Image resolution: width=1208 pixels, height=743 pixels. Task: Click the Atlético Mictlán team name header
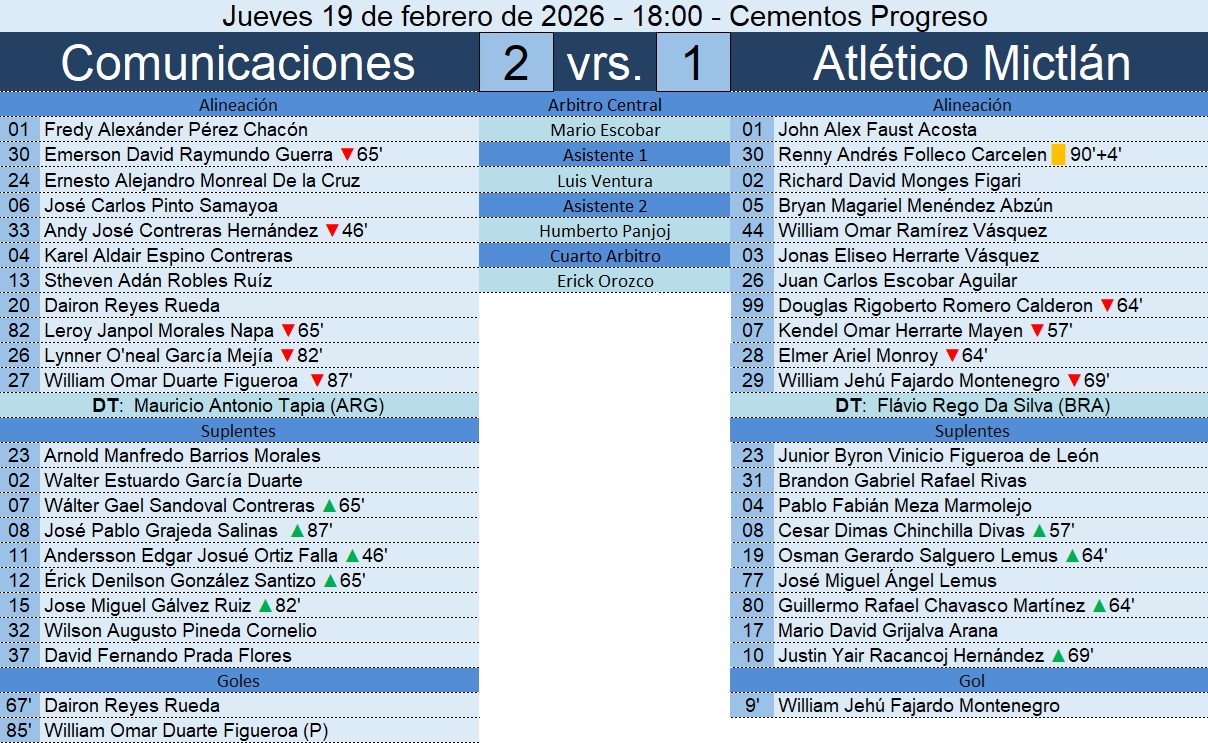[971, 63]
